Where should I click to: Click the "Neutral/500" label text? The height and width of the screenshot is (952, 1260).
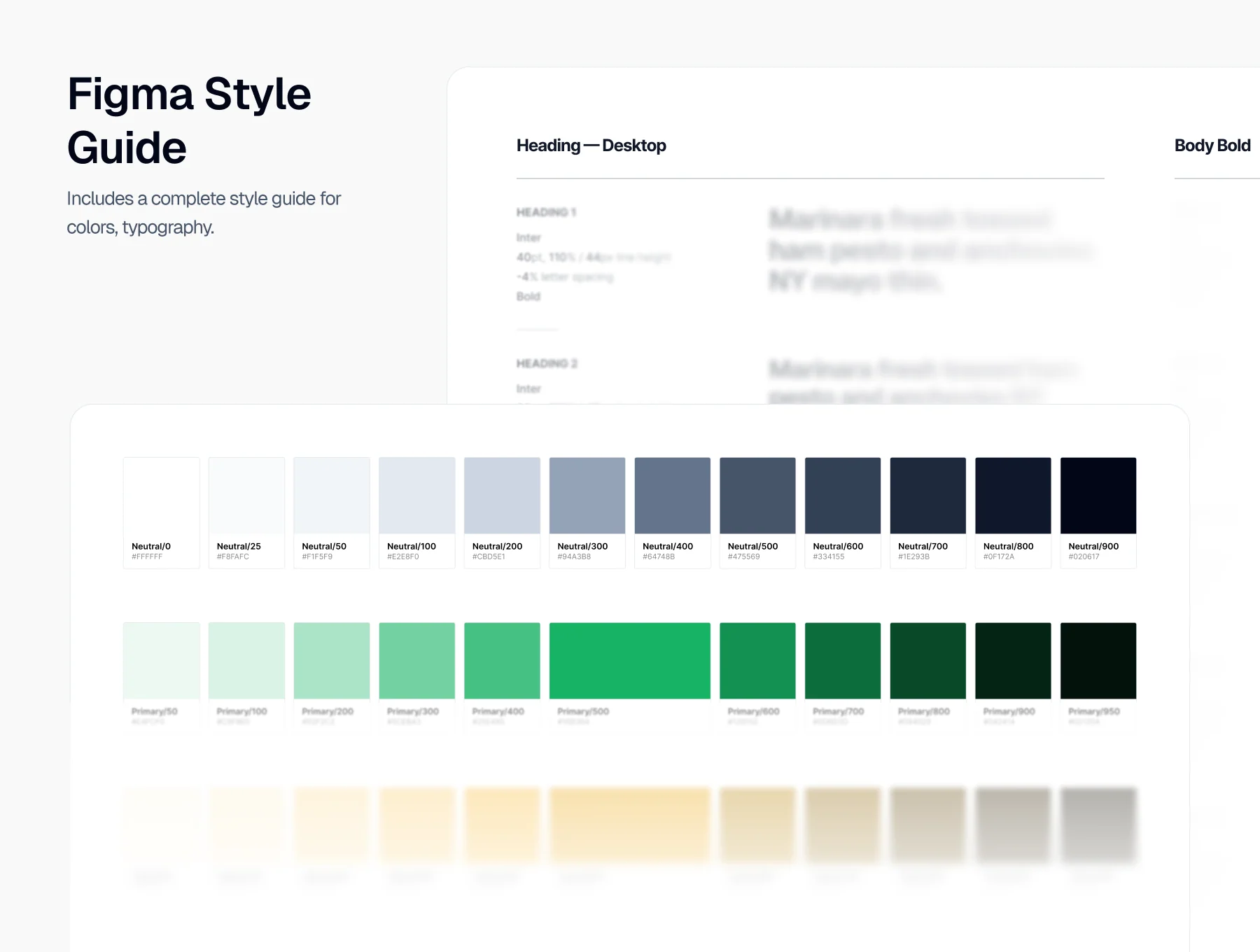[753, 546]
